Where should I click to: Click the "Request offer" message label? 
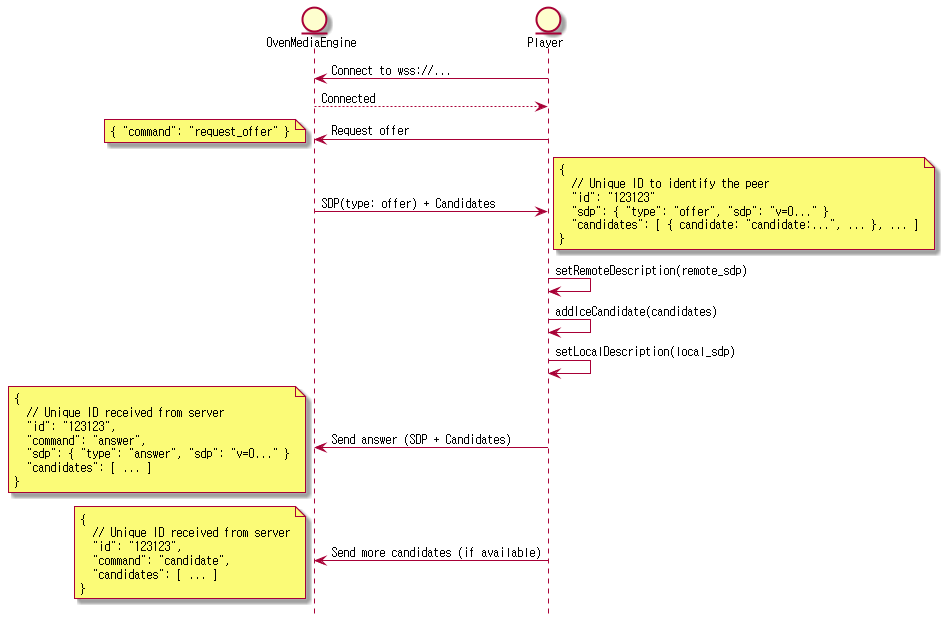pos(370,131)
